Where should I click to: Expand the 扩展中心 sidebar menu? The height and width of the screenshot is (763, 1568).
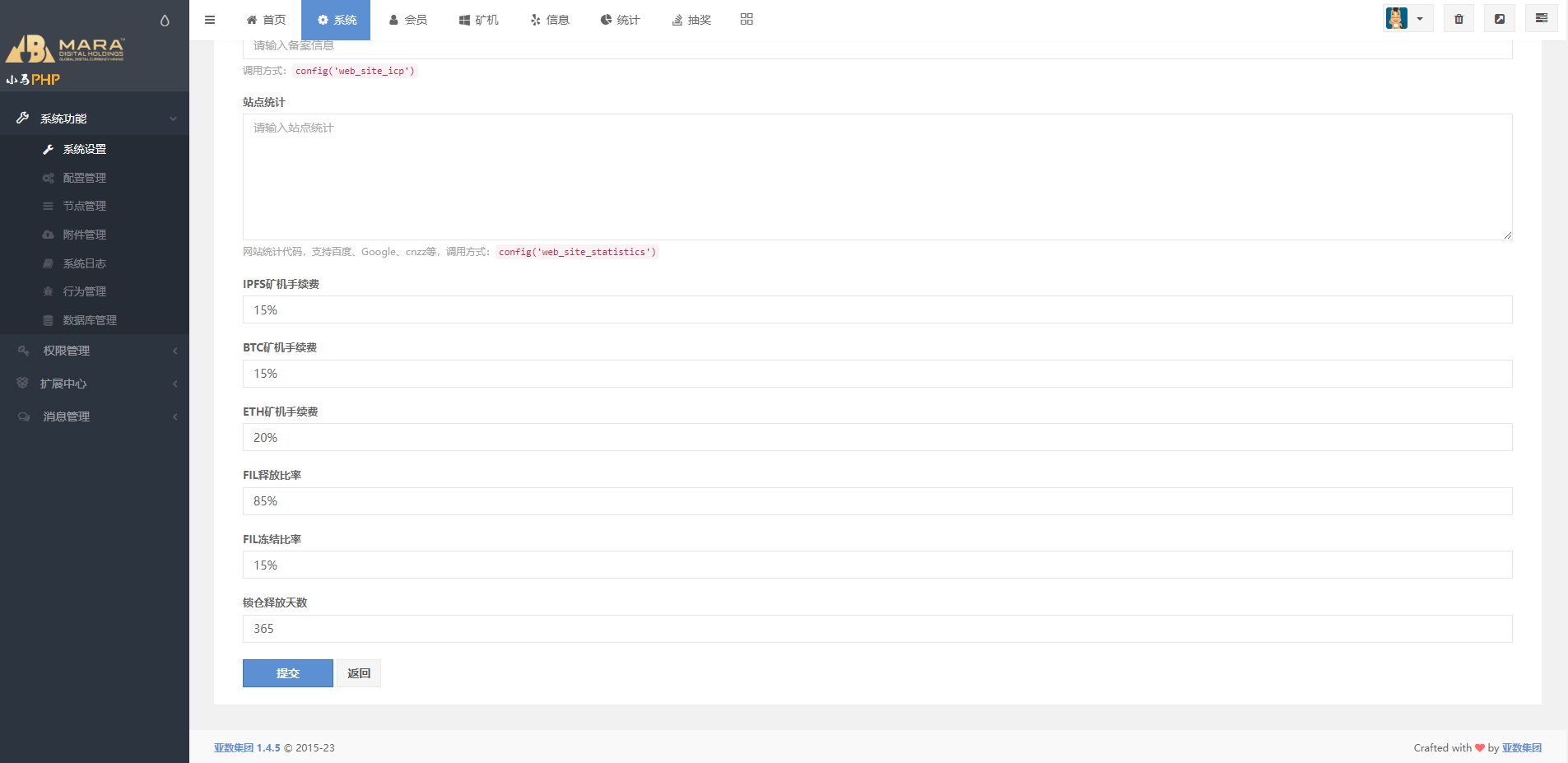click(x=95, y=384)
